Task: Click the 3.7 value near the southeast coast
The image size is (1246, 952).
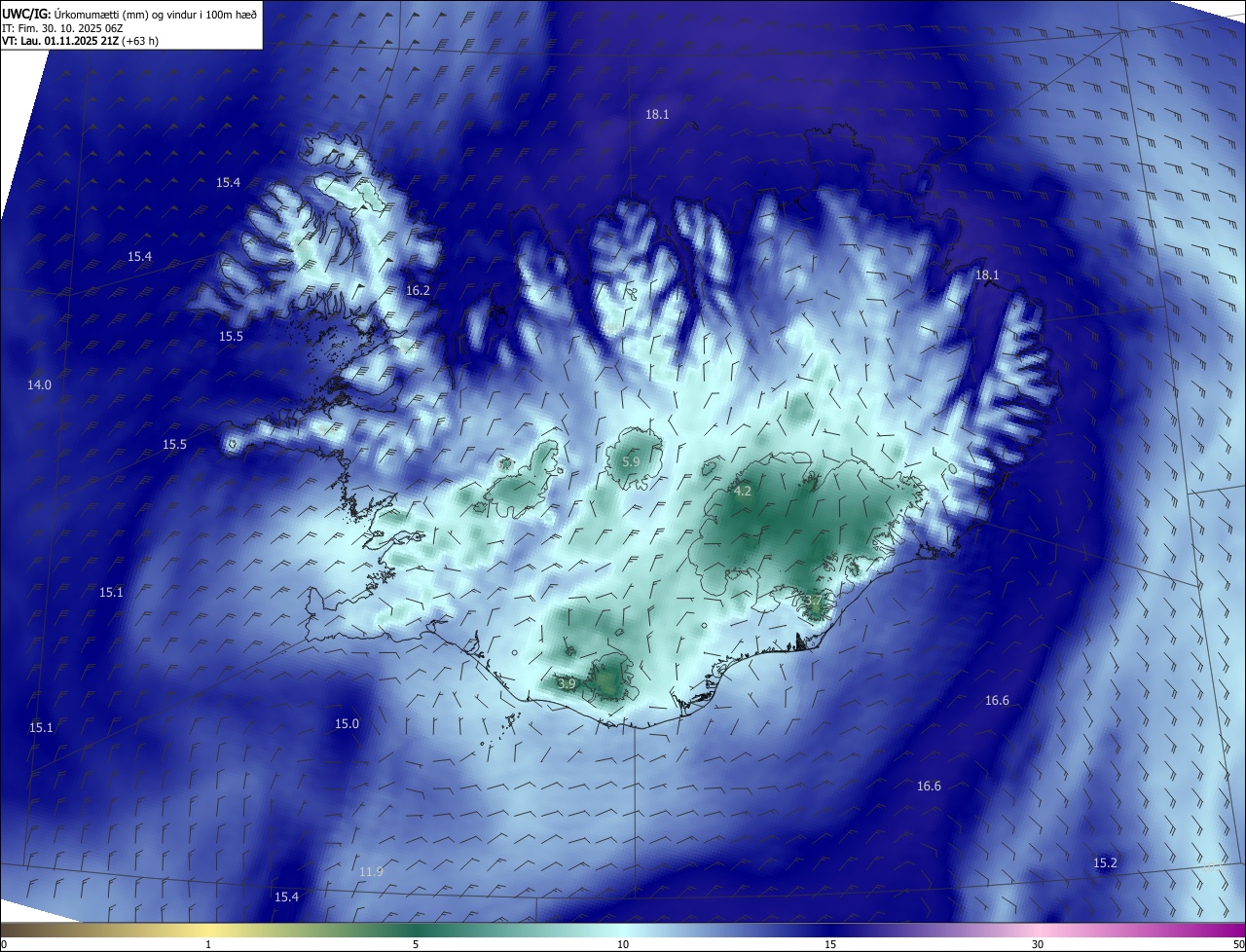Action: tap(813, 600)
